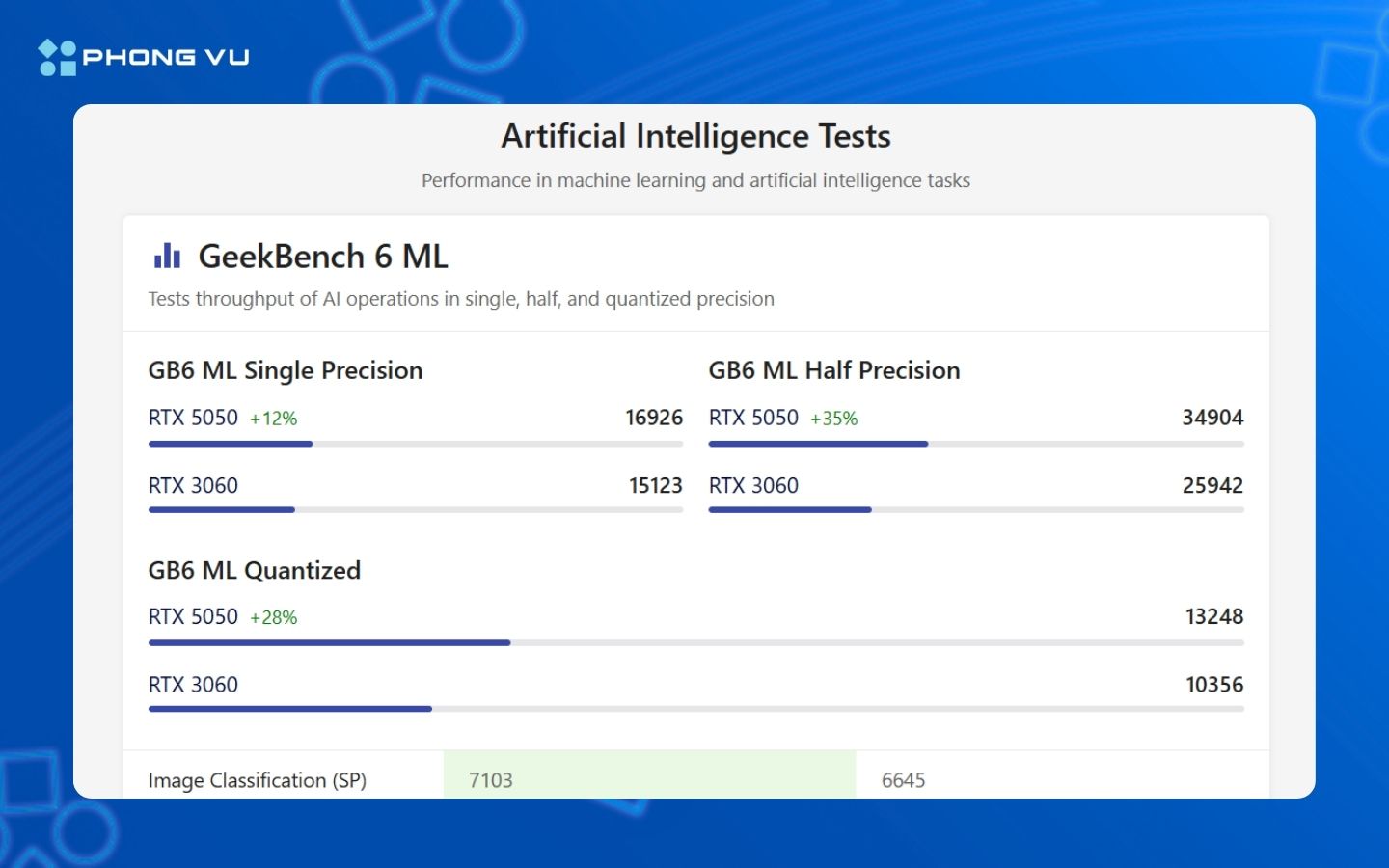Image resolution: width=1389 pixels, height=868 pixels.
Task: Click the RTX 5050 Quantized progress bar
Action: click(695, 642)
